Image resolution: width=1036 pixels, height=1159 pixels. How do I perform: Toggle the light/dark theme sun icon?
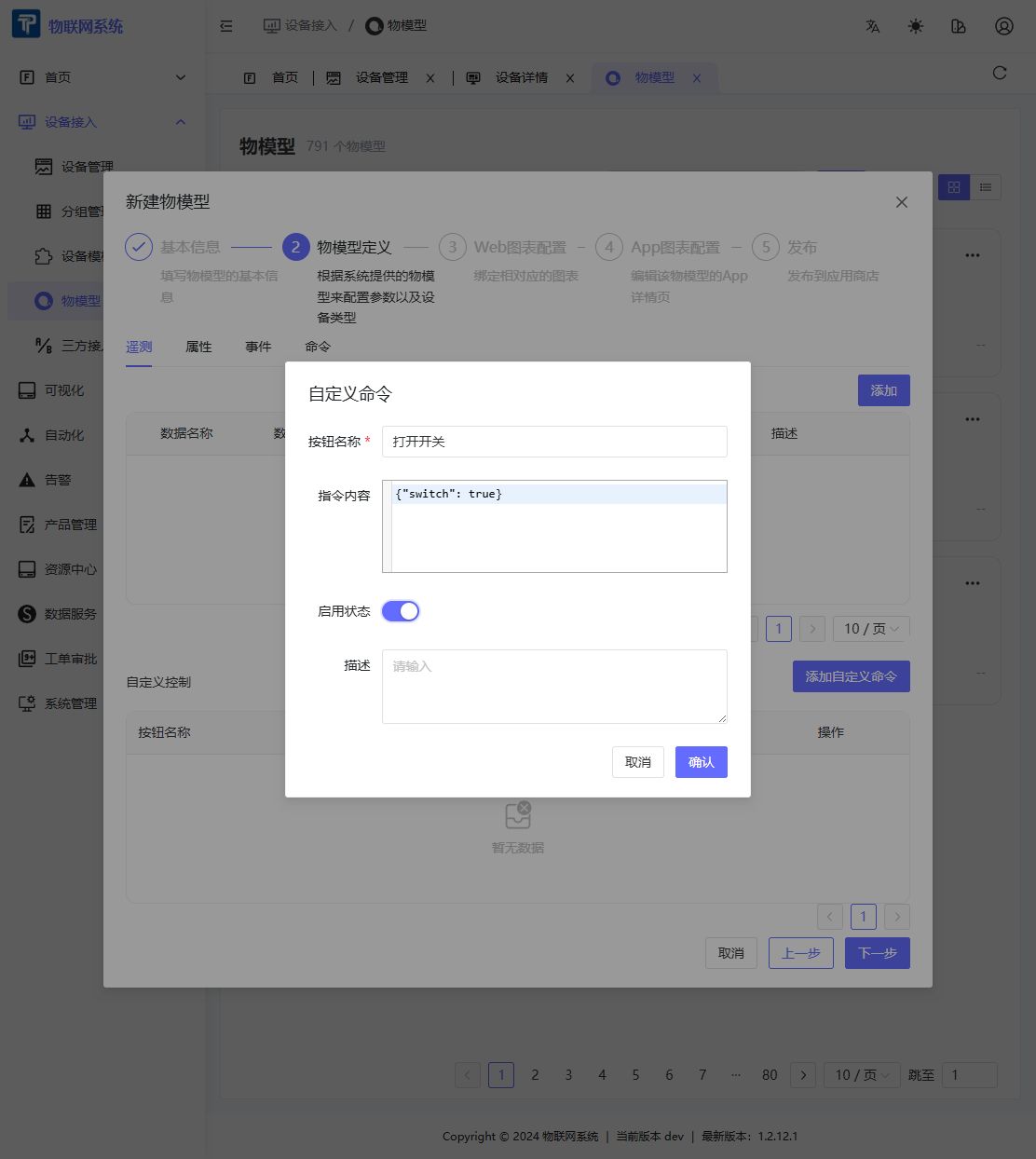coord(916,26)
